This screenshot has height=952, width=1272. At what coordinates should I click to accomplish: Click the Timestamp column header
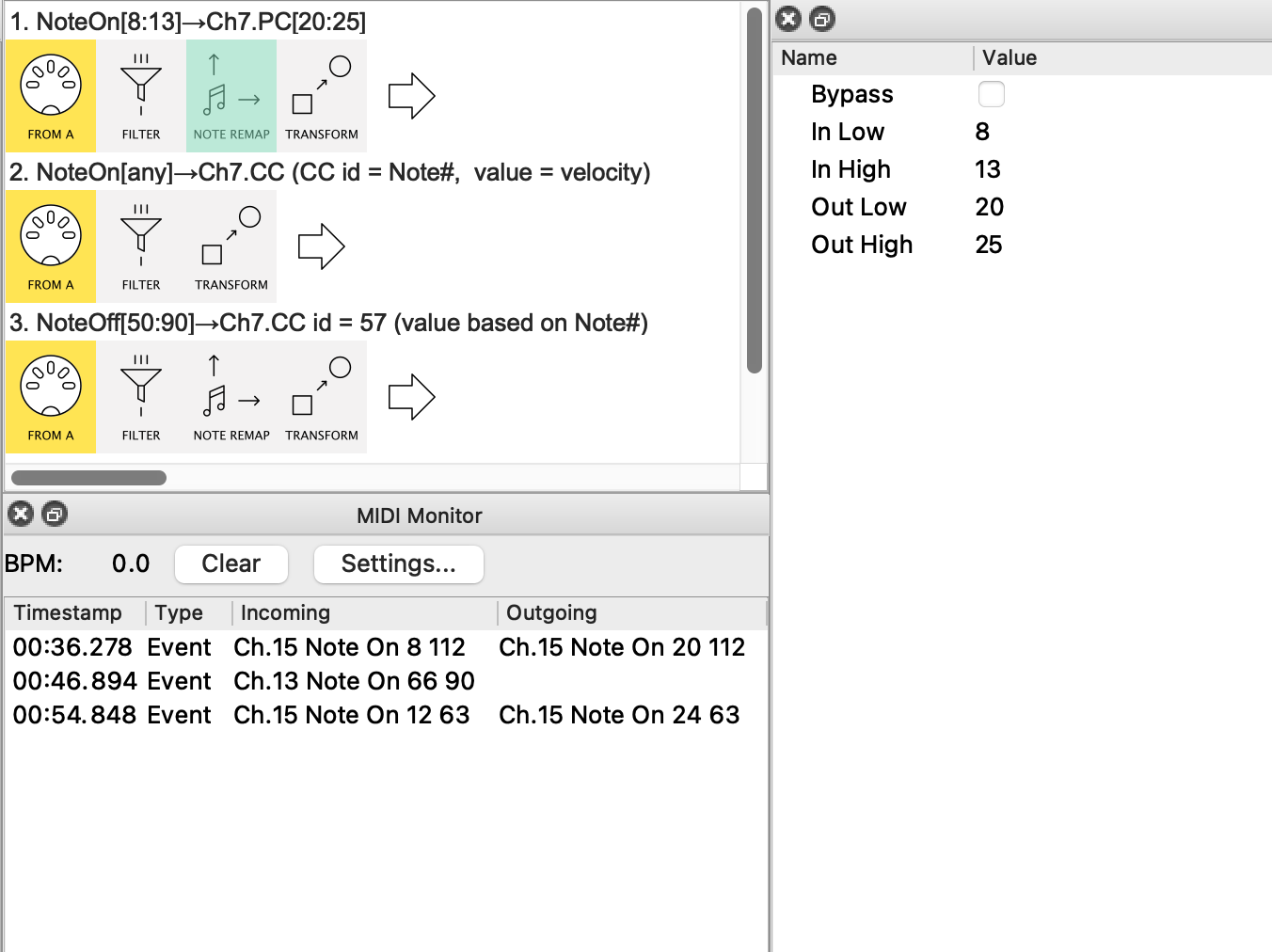[x=68, y=613]
